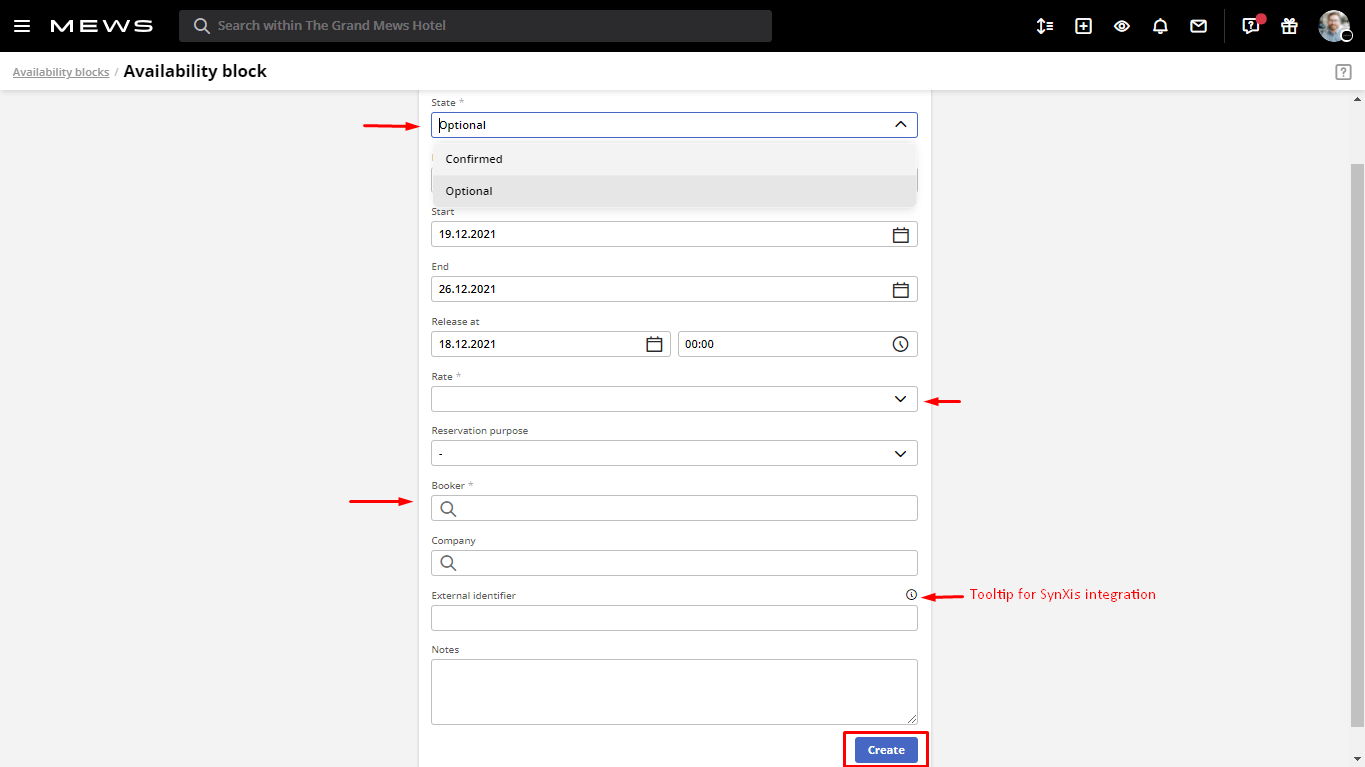
Task: Select Confirmed in the State dropdown
Action: [473, 158]
